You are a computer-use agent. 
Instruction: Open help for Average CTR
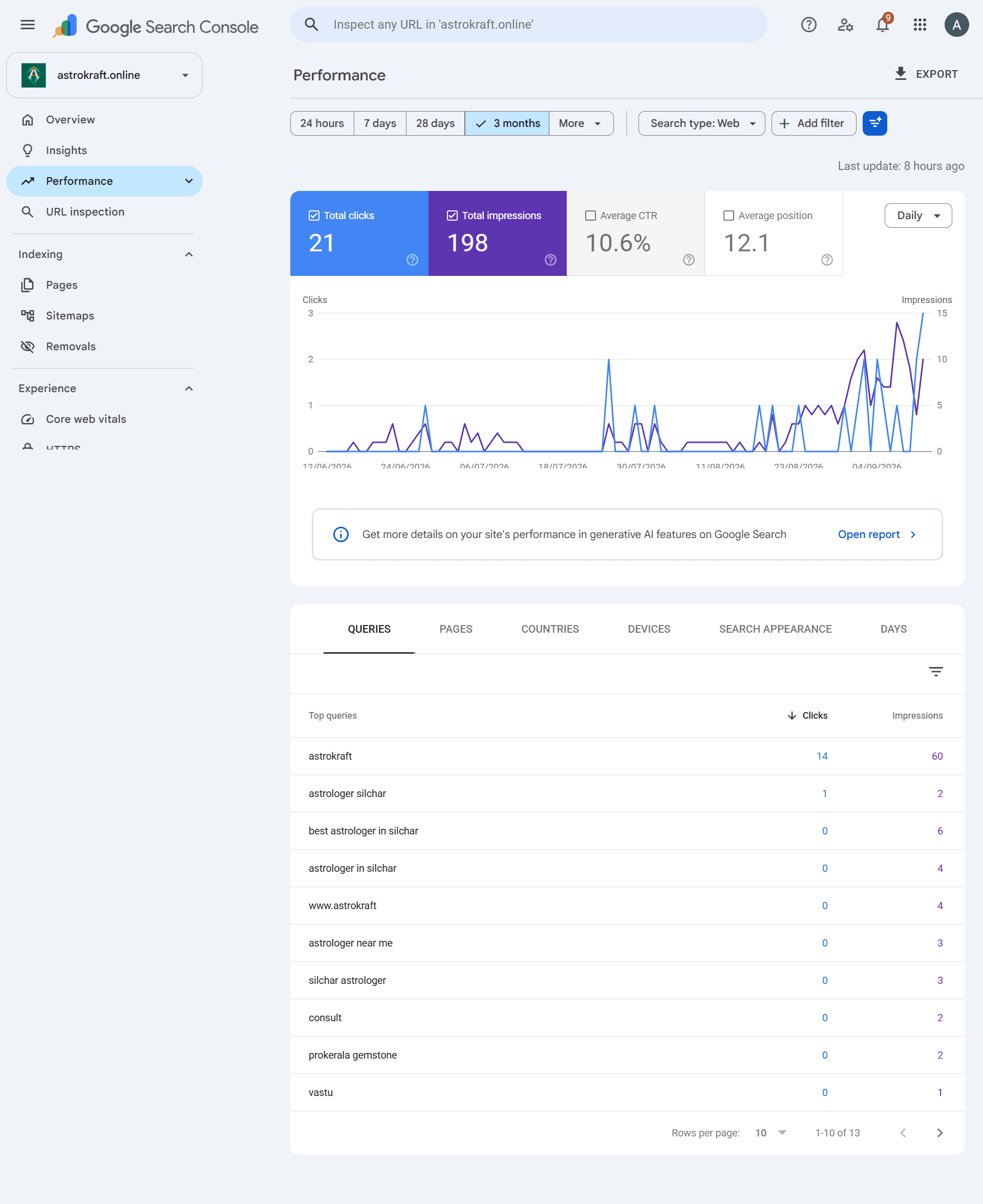(x=689, y=260)
